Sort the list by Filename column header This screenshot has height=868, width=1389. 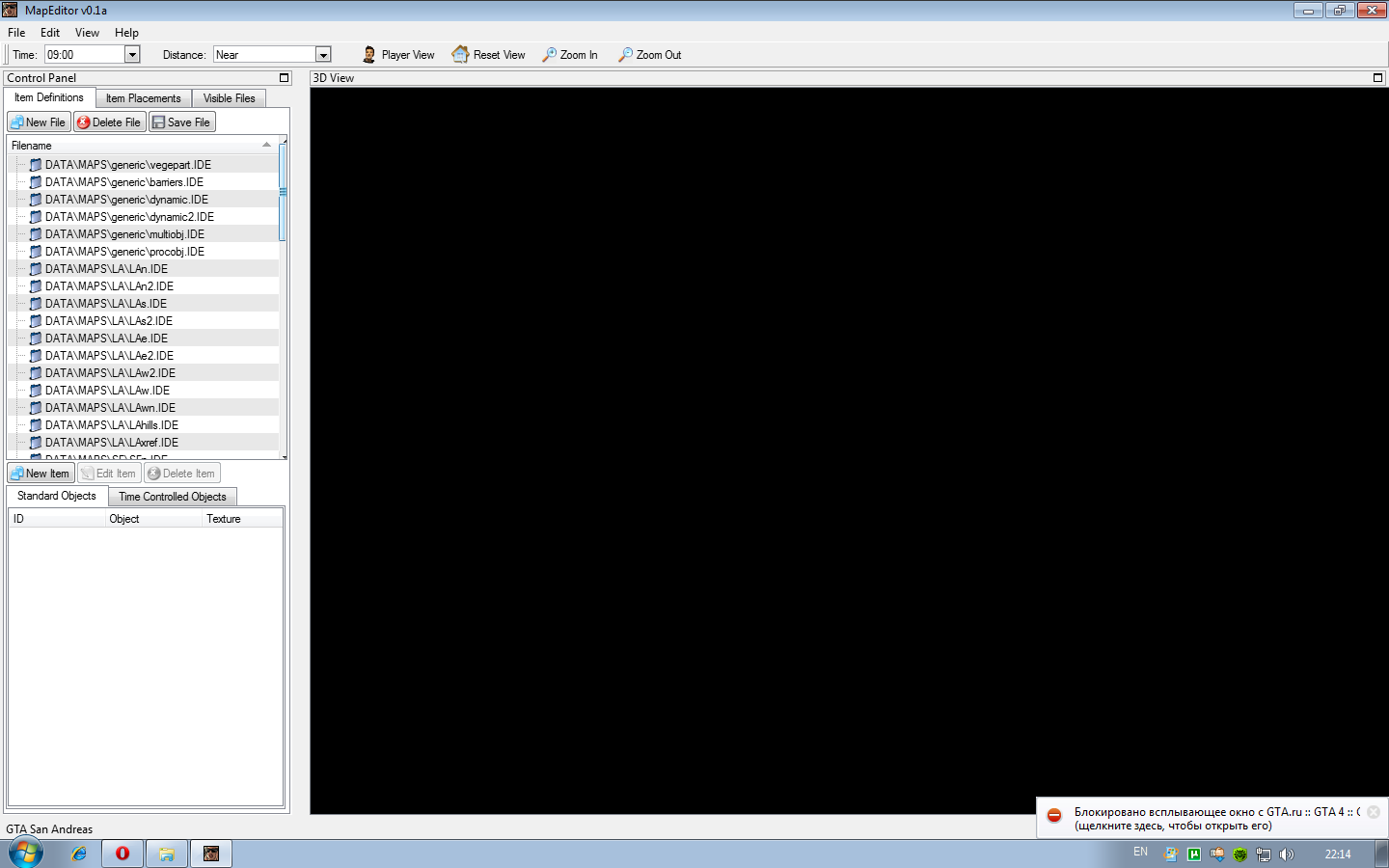[143, 146]
